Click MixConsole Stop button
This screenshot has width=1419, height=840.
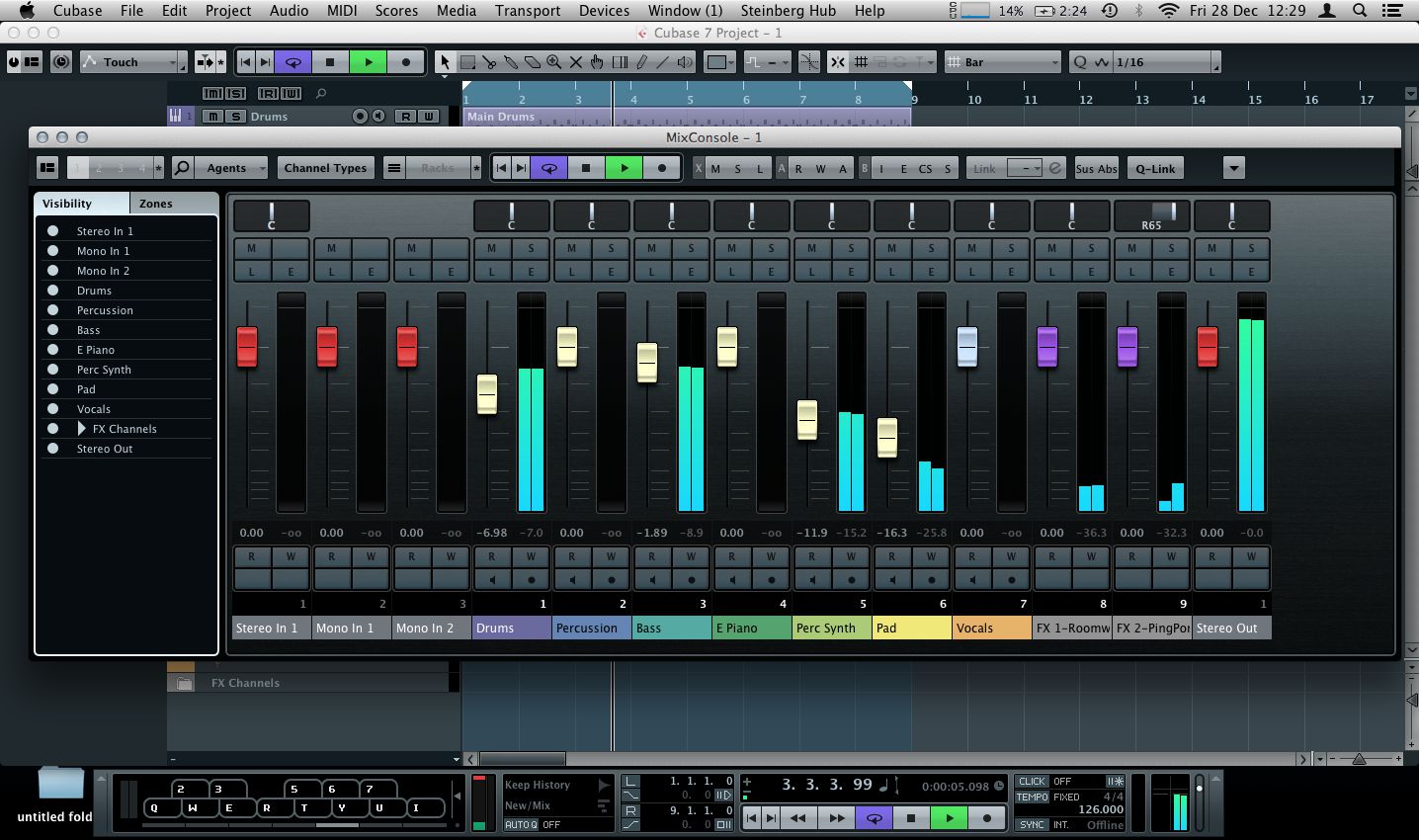pyautogui.click(x=586, y=168)
